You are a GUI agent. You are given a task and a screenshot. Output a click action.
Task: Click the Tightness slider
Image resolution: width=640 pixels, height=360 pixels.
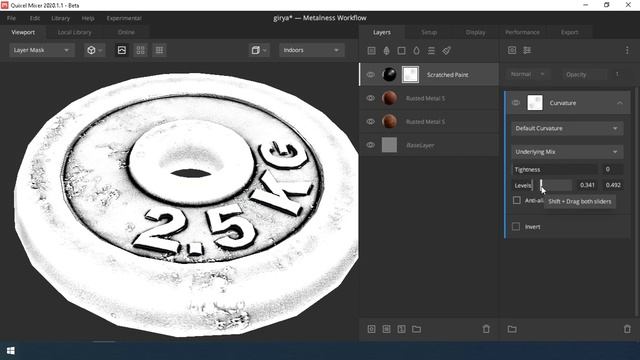pos(555,169)
